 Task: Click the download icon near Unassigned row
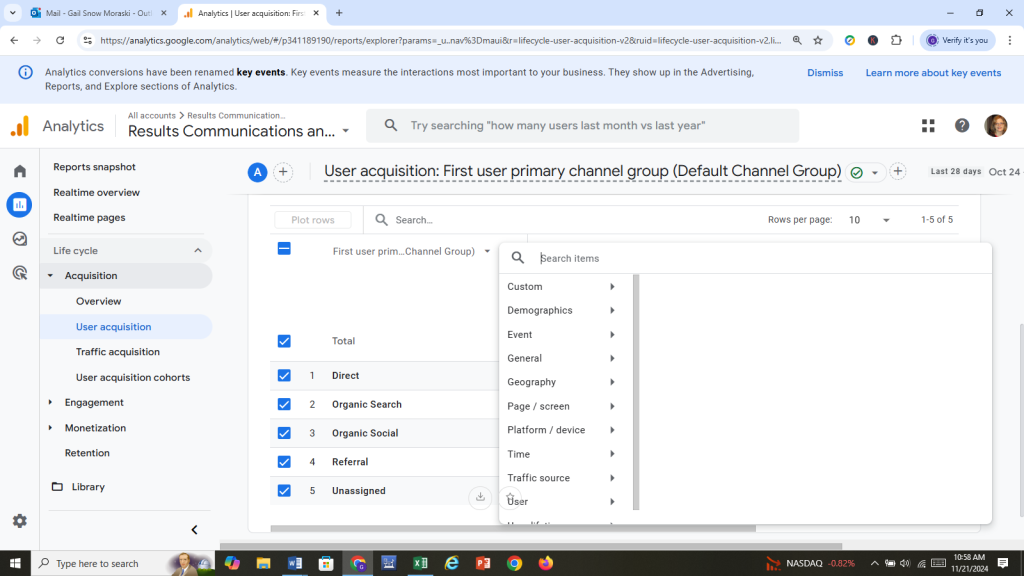pos(480,497)
